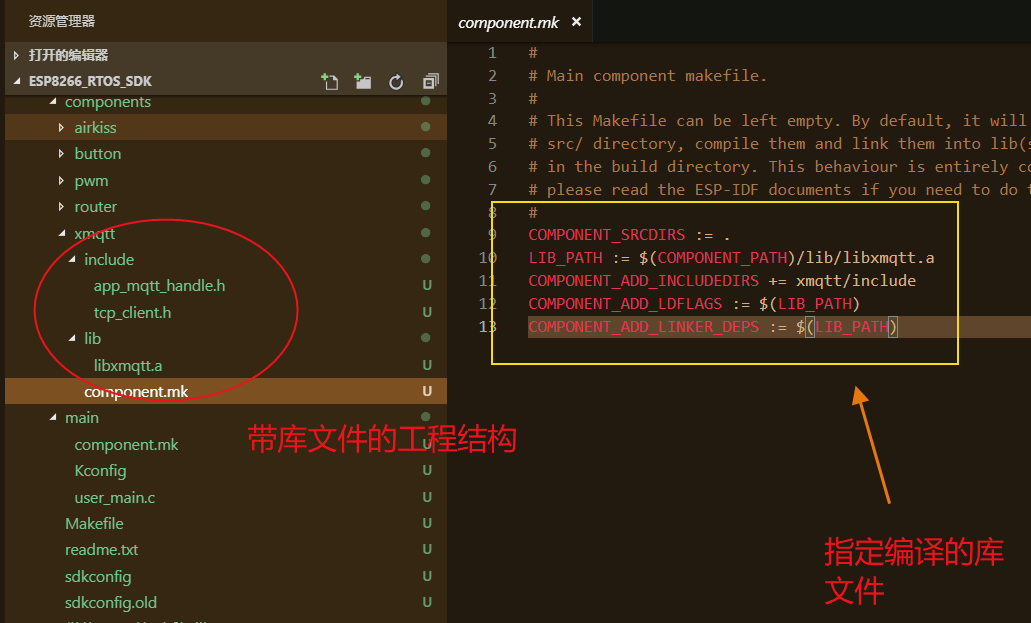Screen dimensions: 1031x623
Task: Expand the airkiss folder
Action: (61, 127)
